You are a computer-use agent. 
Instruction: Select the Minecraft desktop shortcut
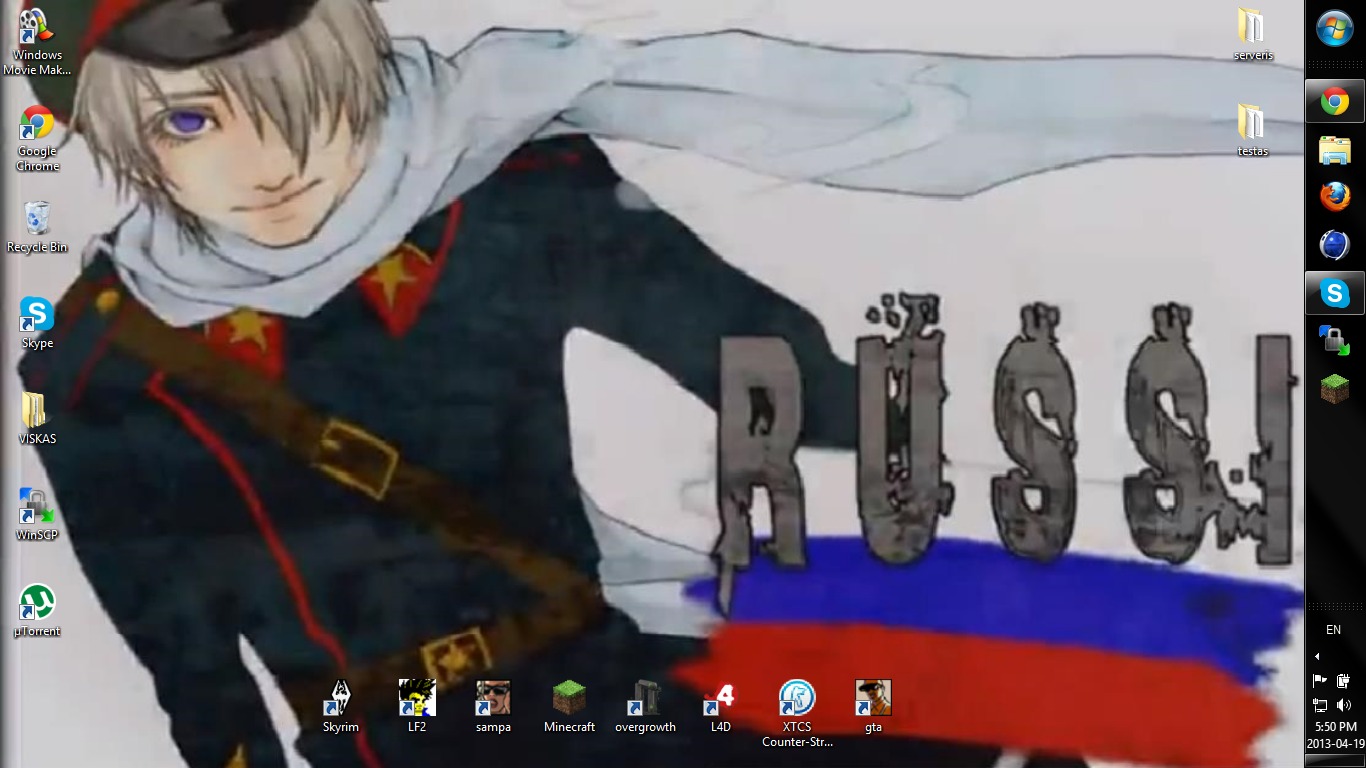[569, 706]
